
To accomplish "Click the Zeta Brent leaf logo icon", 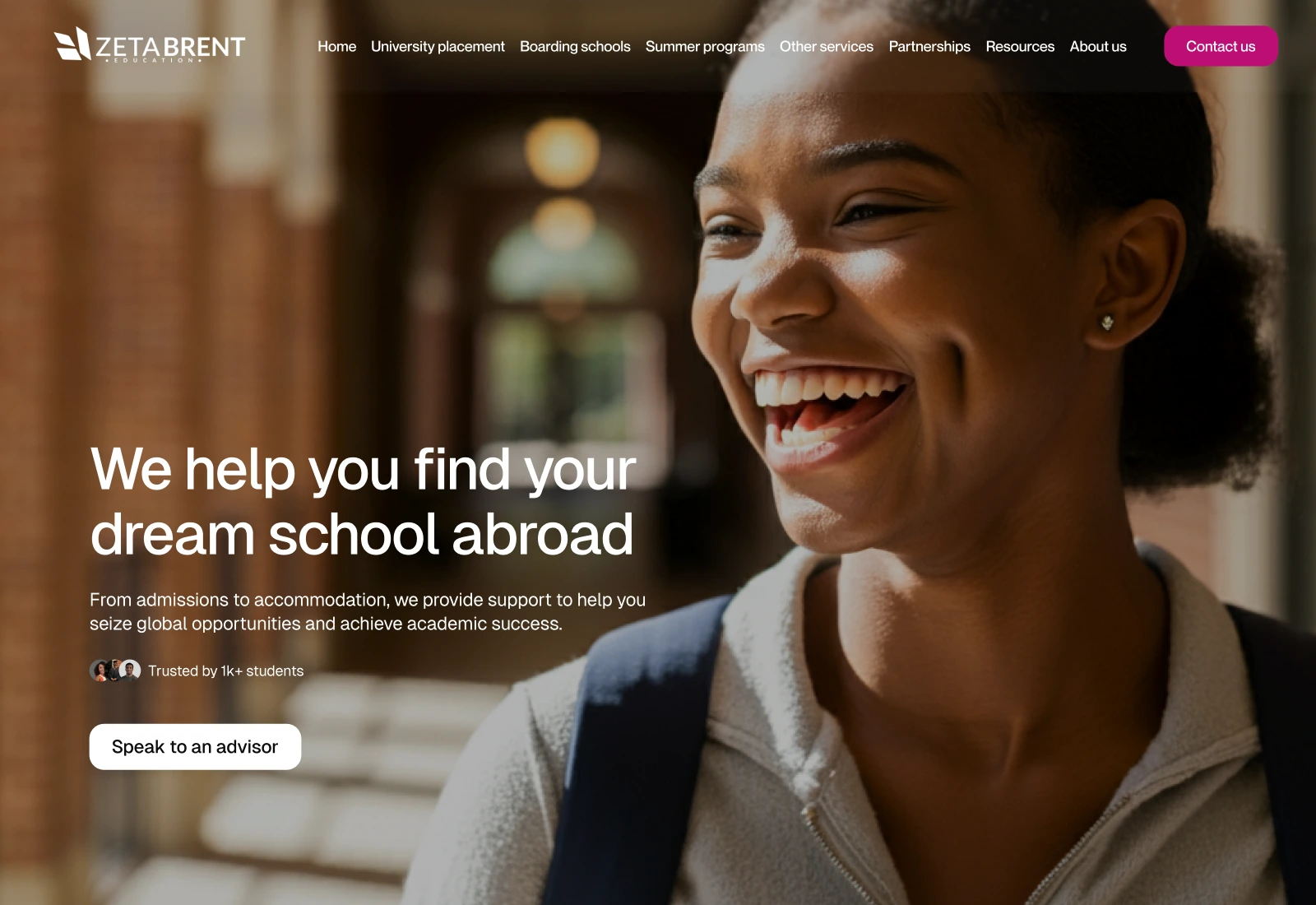I will click(x=72, y=44).
